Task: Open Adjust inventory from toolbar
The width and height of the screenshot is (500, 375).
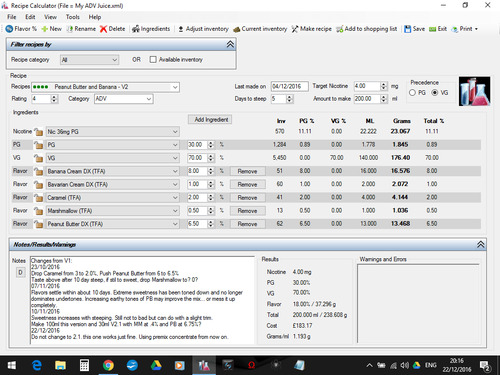Action: coord(203,29)
